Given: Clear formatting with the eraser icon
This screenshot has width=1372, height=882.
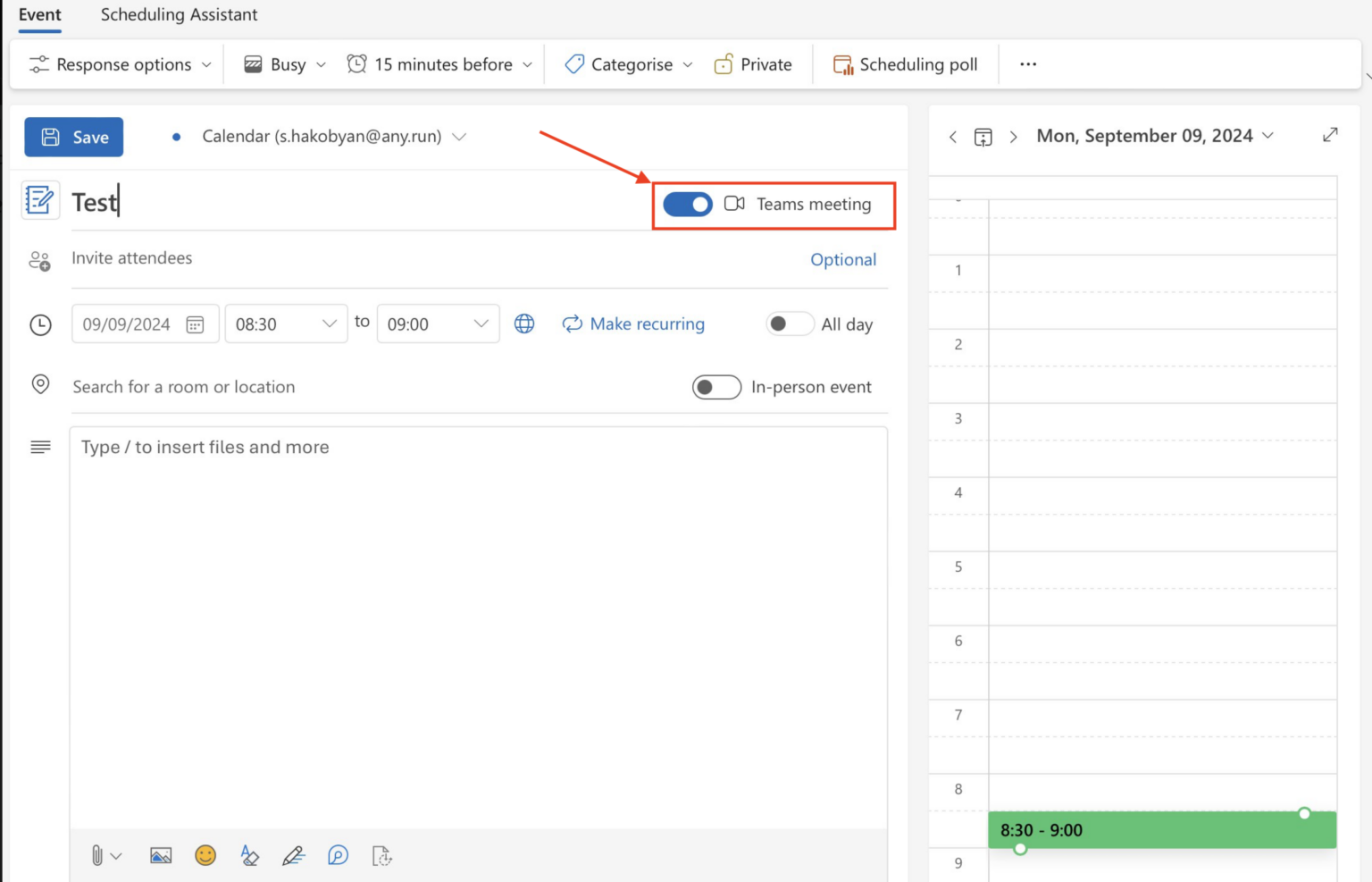Looking at the screenshot, I should [249, 855].
